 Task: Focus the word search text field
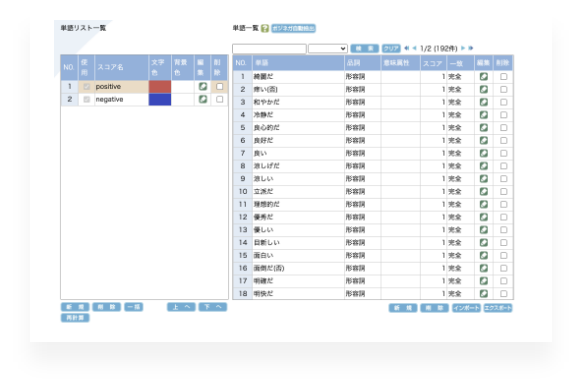269,49
